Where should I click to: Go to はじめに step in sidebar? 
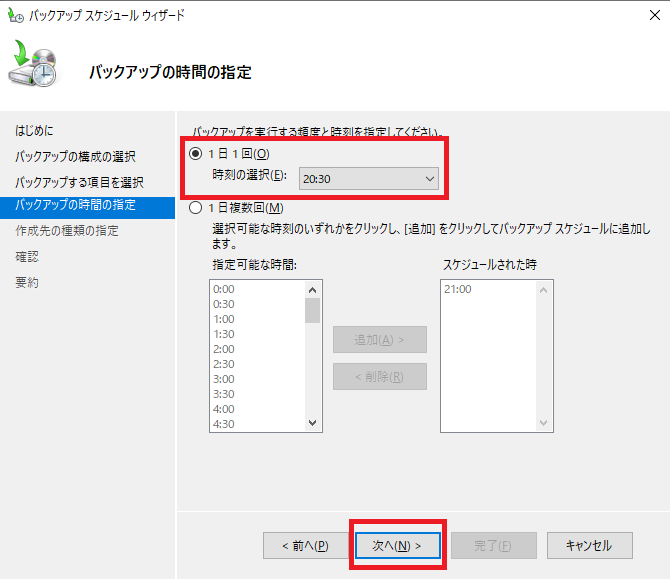[34, 131]
